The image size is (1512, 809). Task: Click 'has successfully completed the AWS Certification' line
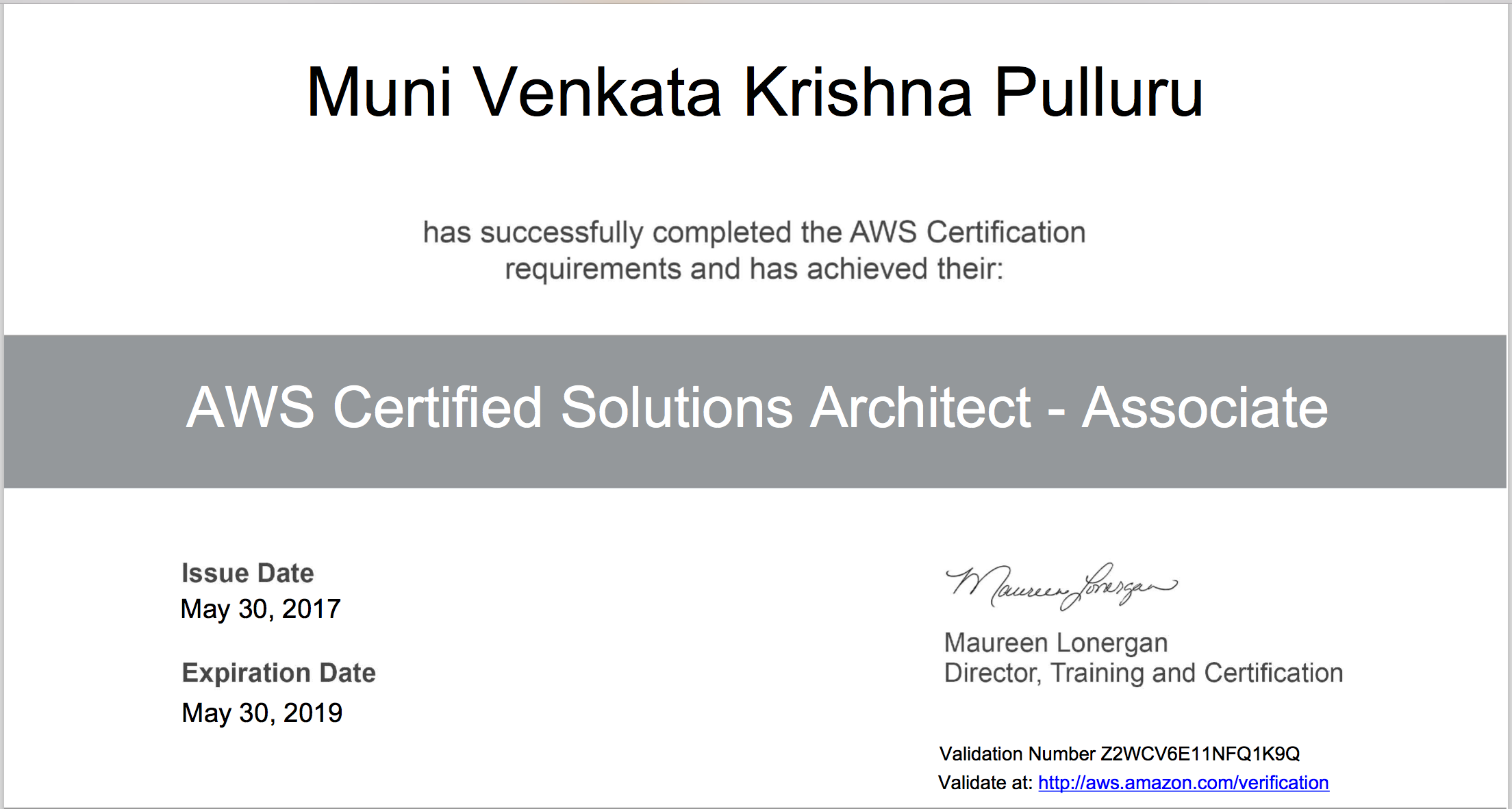click(755, 233)
